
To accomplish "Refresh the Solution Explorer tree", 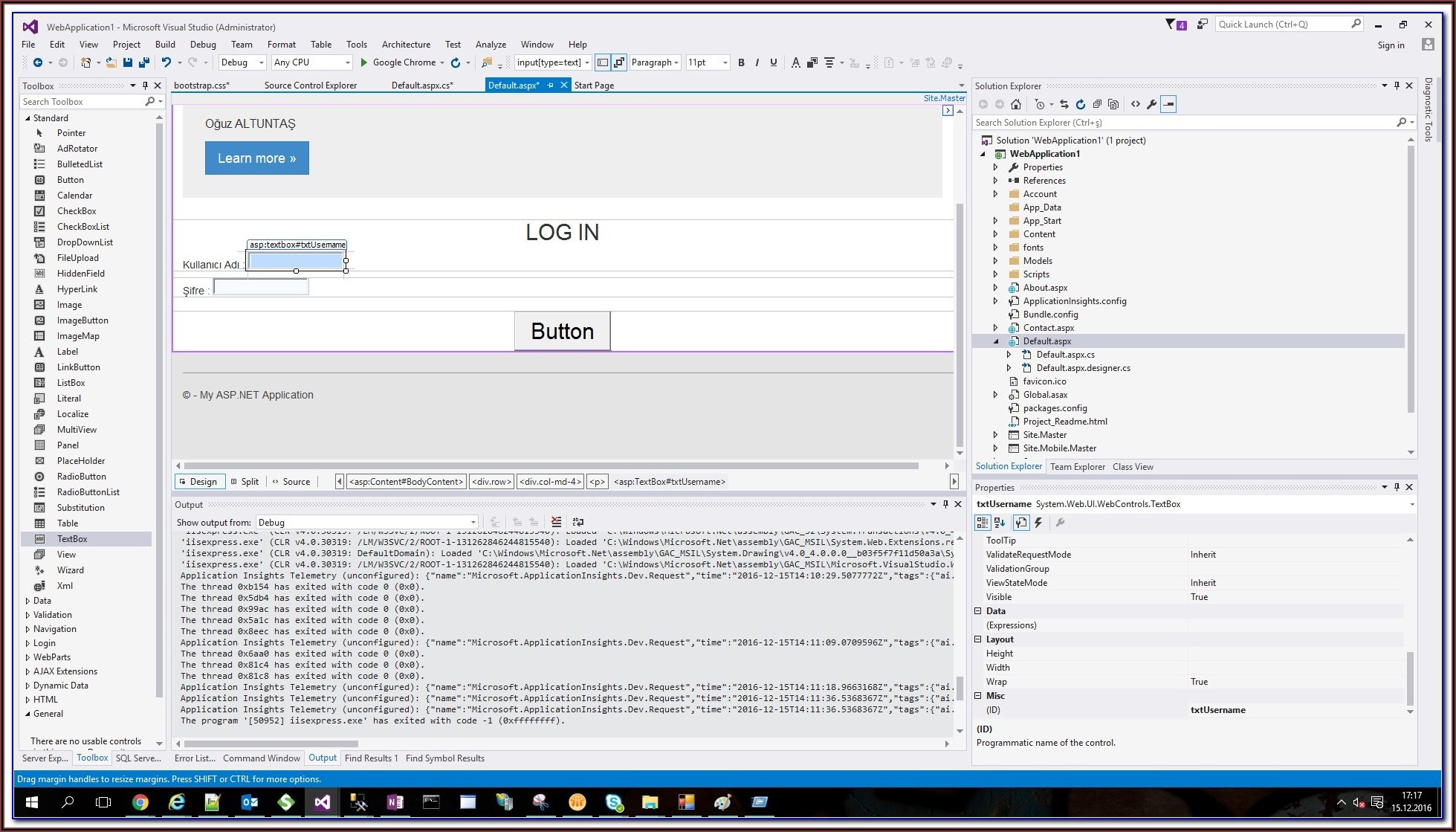I will pyautogui.click(x=1080, y=104).
